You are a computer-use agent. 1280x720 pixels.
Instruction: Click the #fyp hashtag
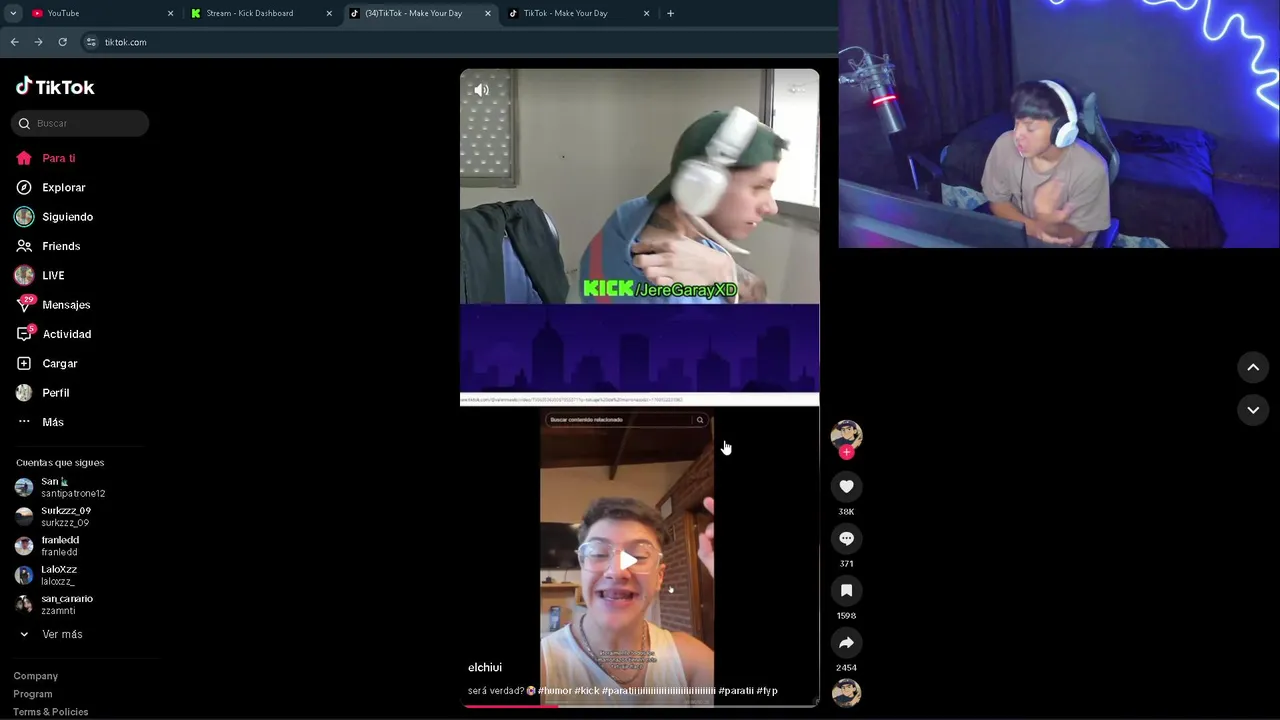tap(767, 691)
